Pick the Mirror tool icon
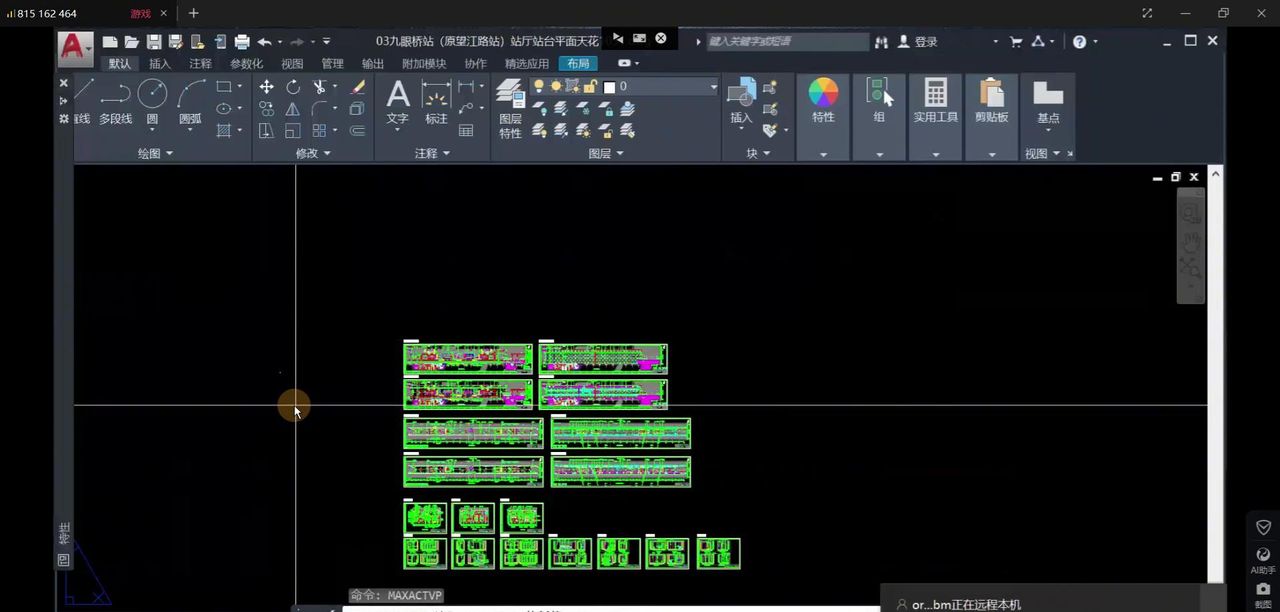Image resolution: width=1280 pixels, height=612 pixels. [x=292, y=109]
